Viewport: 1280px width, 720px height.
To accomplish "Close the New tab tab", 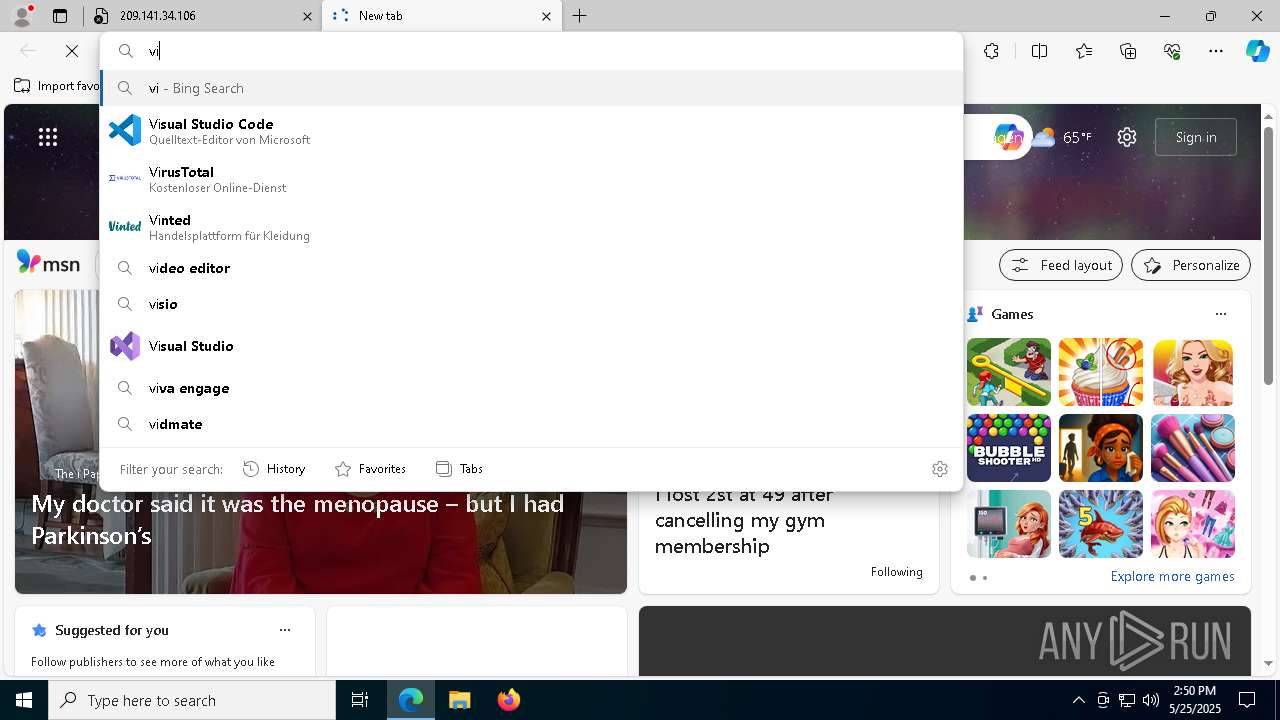I will click(x=546, y=16).
